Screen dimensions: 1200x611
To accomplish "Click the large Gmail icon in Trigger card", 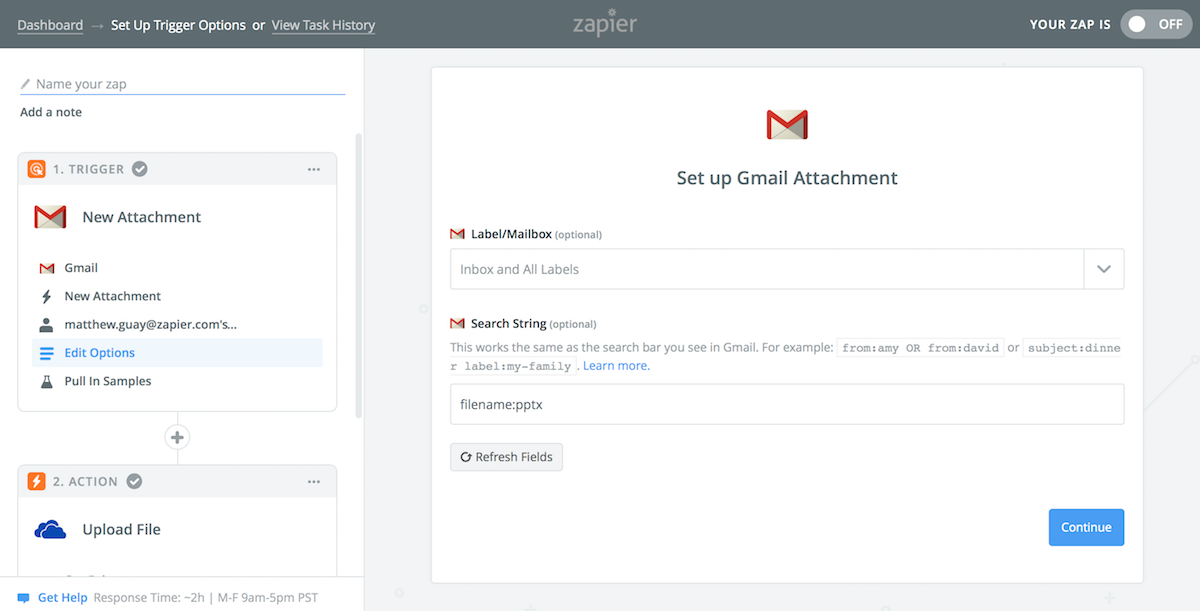I will (x=50, y=217).
